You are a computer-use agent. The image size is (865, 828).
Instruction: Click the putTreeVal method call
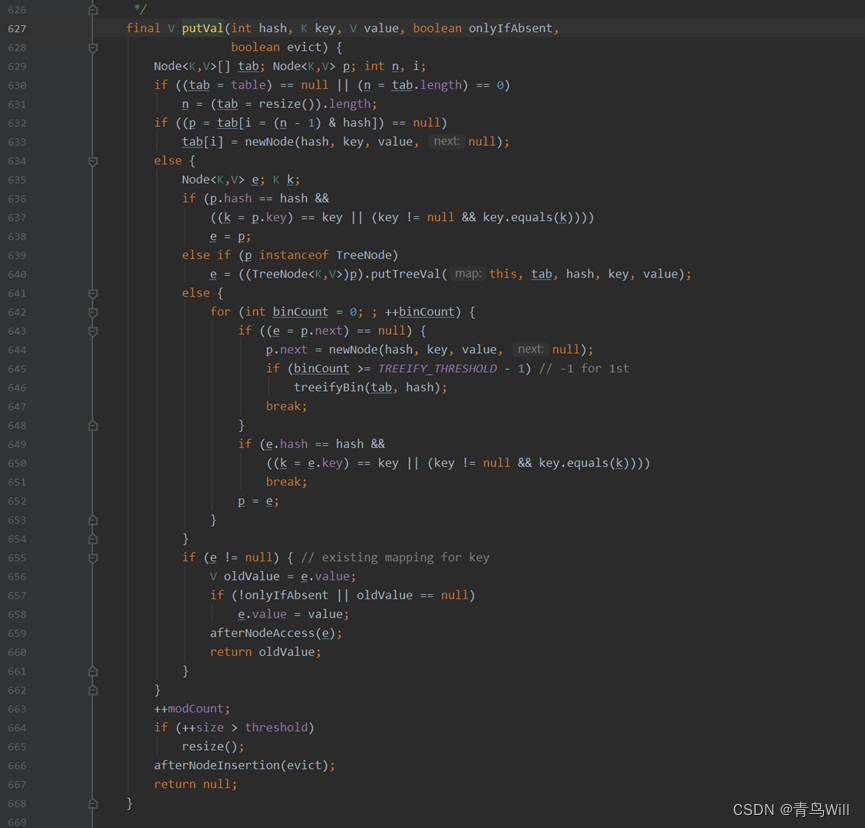(405, 274)
